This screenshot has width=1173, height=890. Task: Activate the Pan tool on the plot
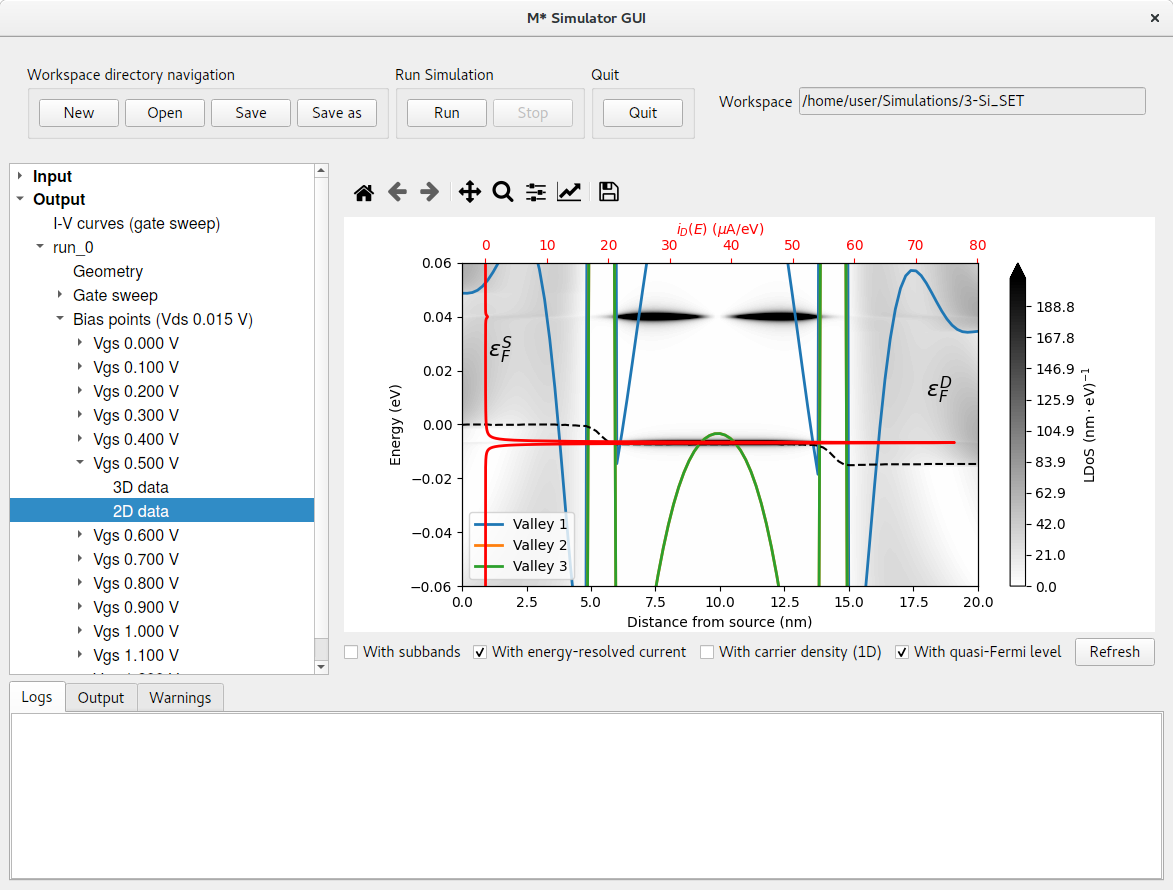coord(469,191)
